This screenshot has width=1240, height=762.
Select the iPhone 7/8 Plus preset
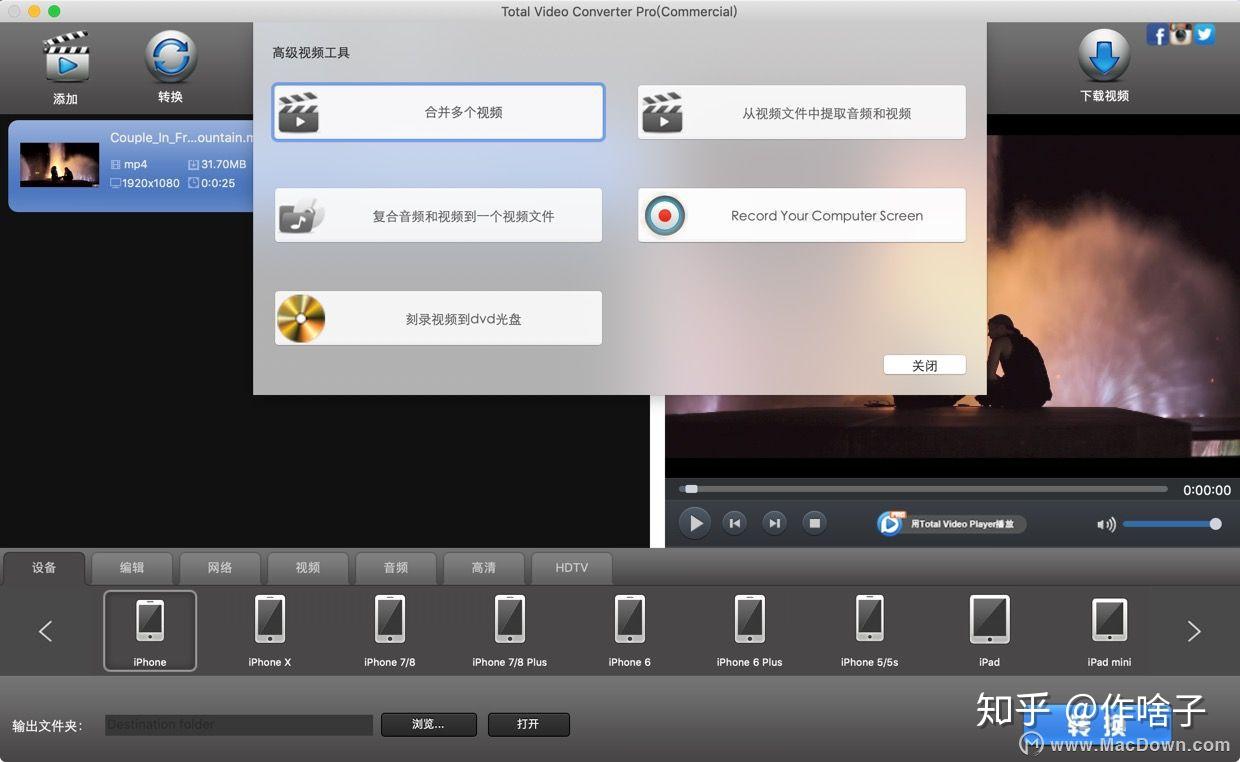[510, 631]
